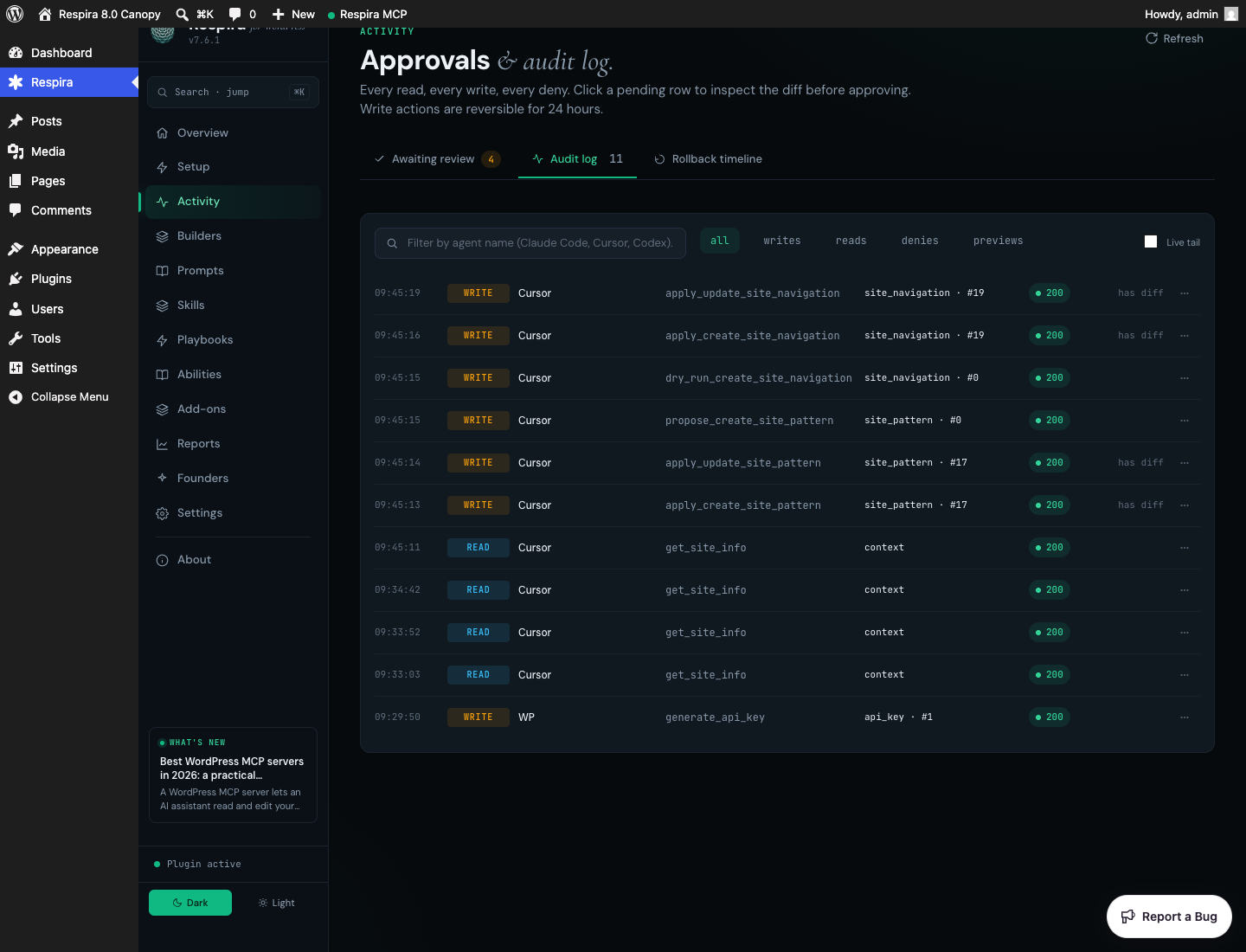The height and width of the screenshot is (952, 1246).
Task: Open Add-ons in the Respira sidebar
Action: (x=233, y=409)
